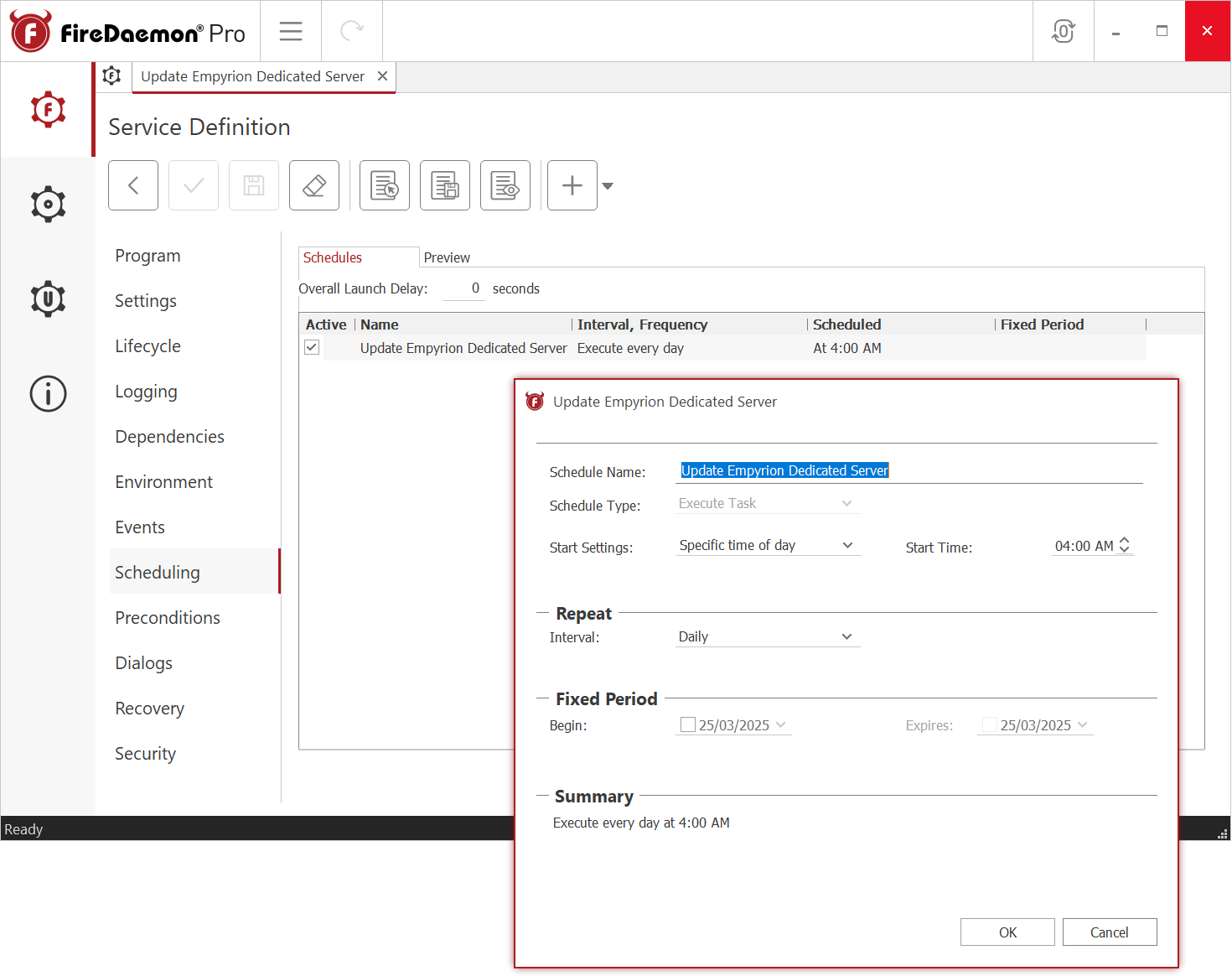Open the Start Settings dropdown

point(768,545)
